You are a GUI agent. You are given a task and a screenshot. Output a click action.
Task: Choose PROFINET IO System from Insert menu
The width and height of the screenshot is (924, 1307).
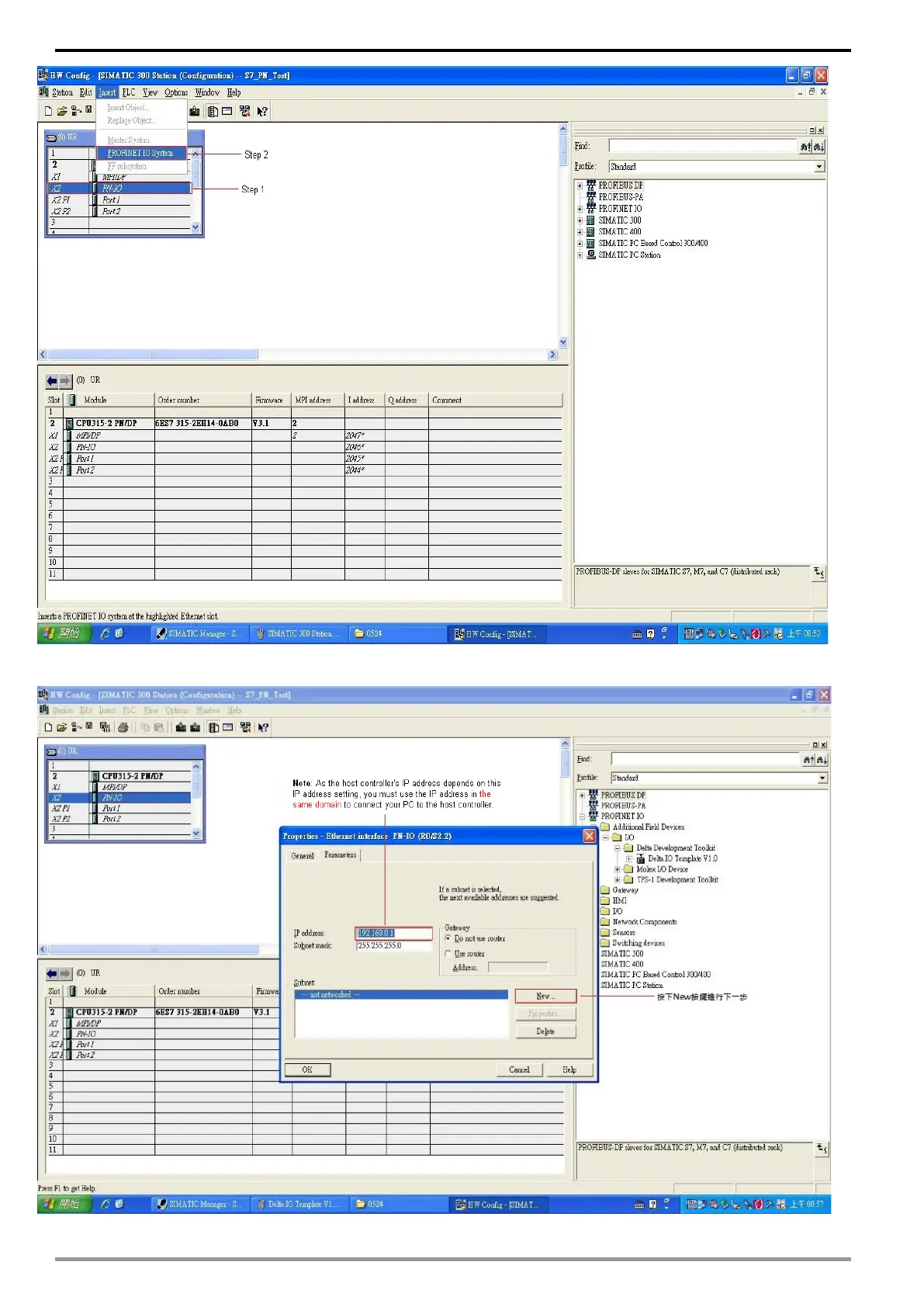coord(141,153)
